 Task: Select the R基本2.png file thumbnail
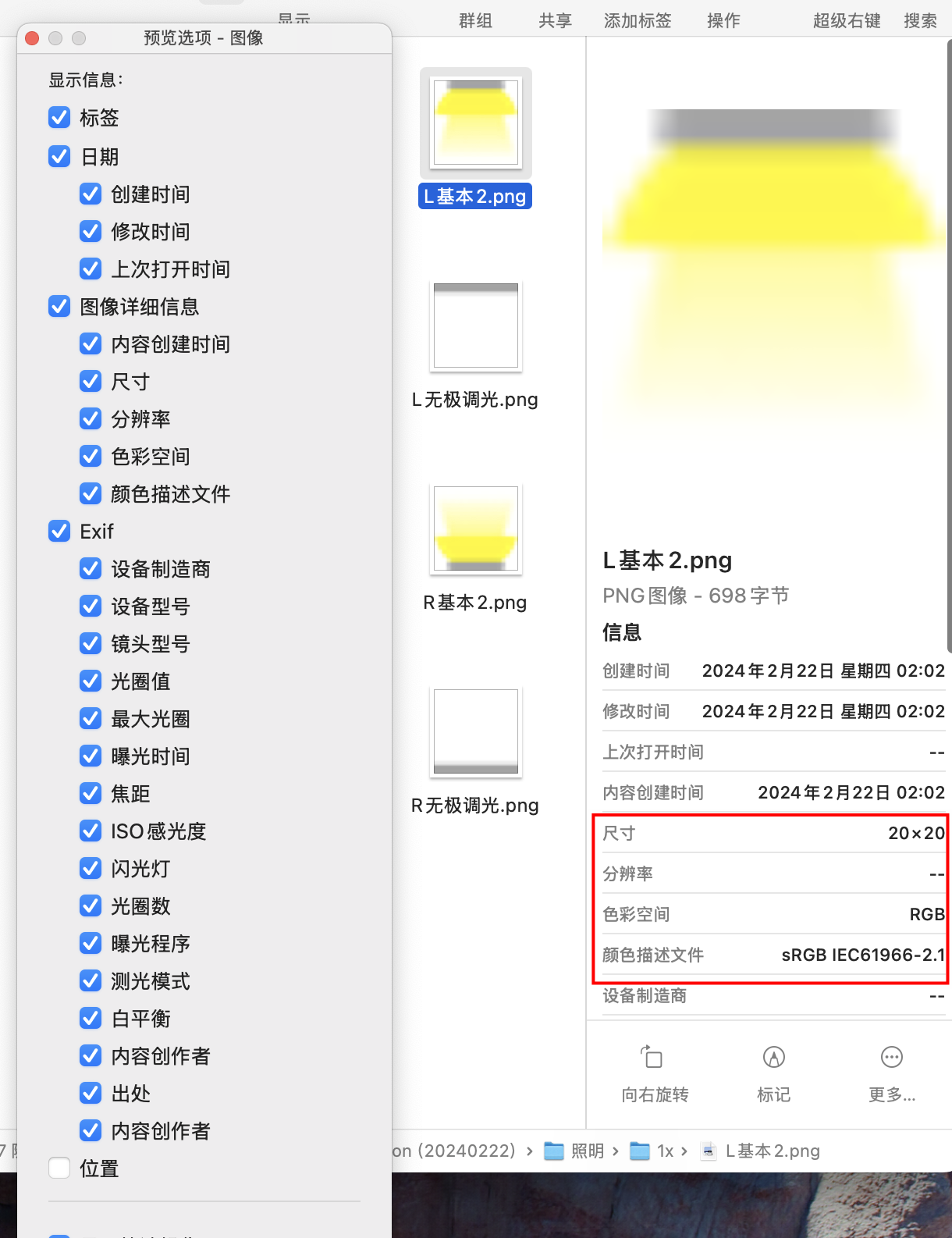(x=476, y=529)
